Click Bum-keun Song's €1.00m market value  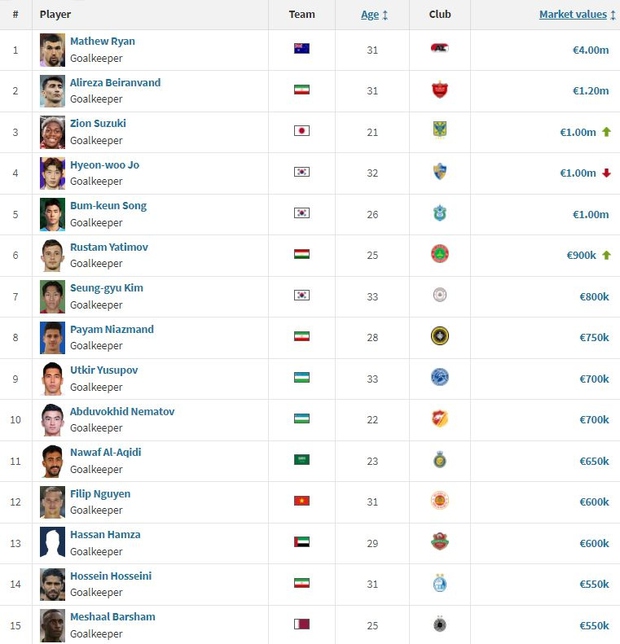coord(590,214)
